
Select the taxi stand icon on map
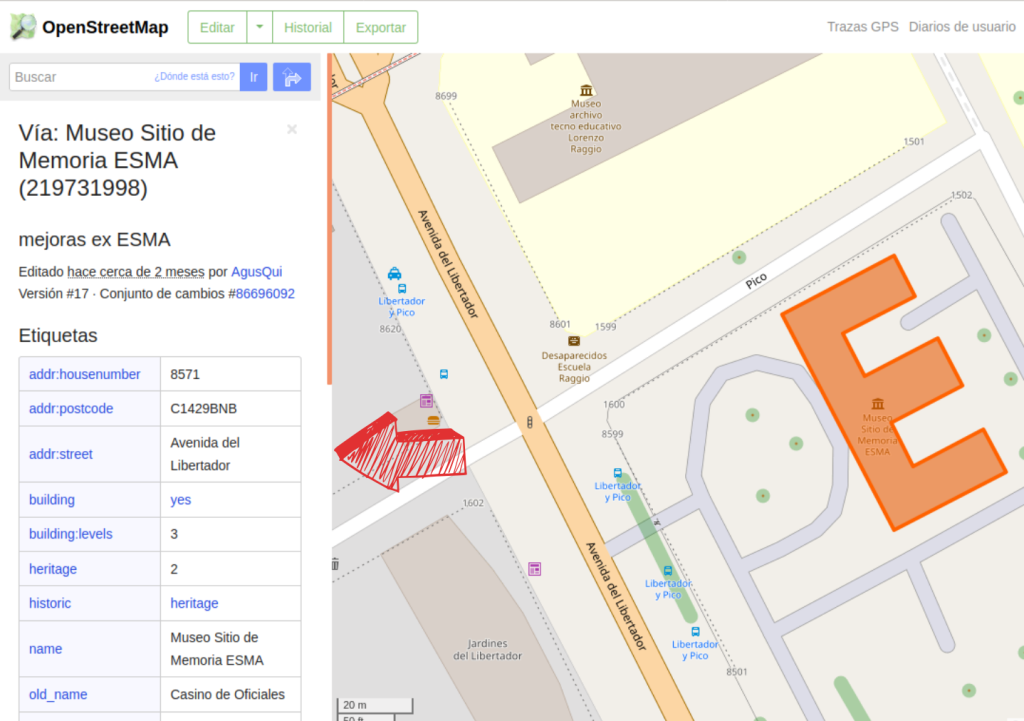click(394, 273)
